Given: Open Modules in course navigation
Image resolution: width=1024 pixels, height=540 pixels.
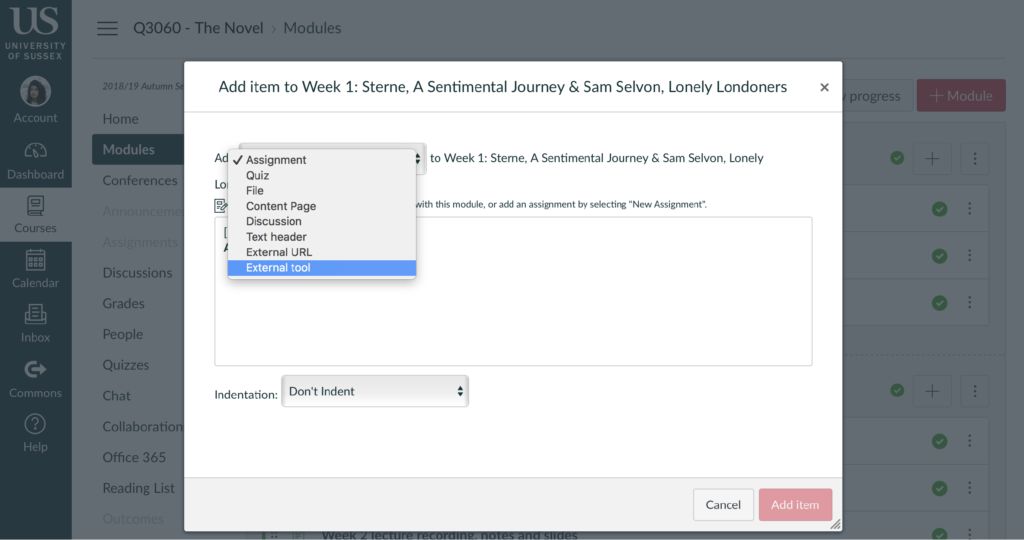Looking at the screenshot, I should (138, 150).
